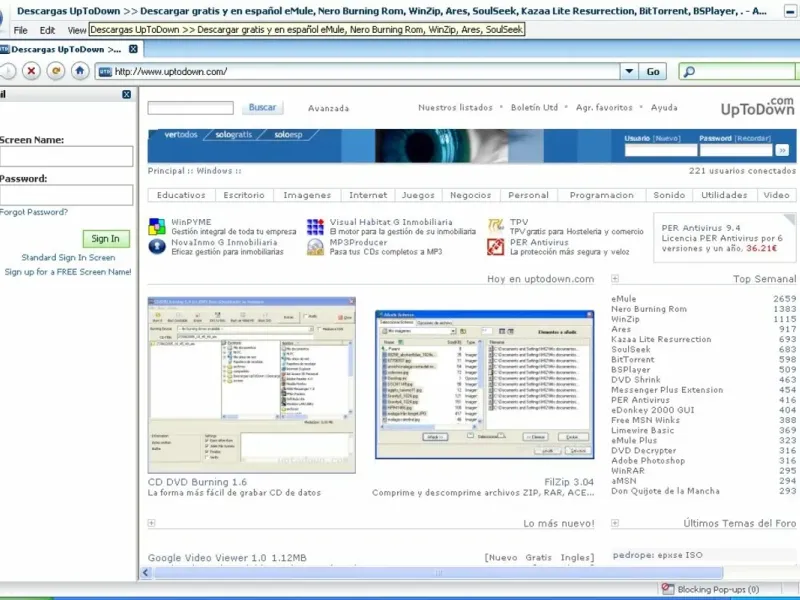Click the Buscar search button

tap(262, 108)
